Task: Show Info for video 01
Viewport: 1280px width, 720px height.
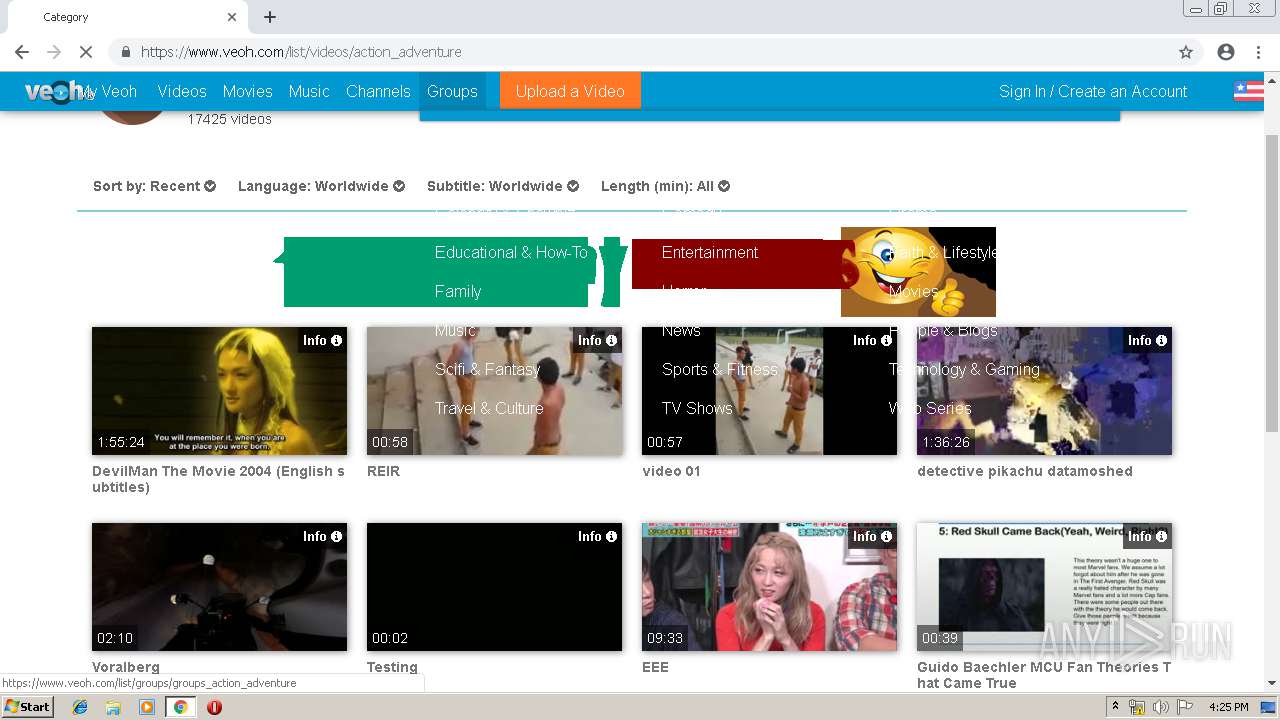Action: pos(872,341)
